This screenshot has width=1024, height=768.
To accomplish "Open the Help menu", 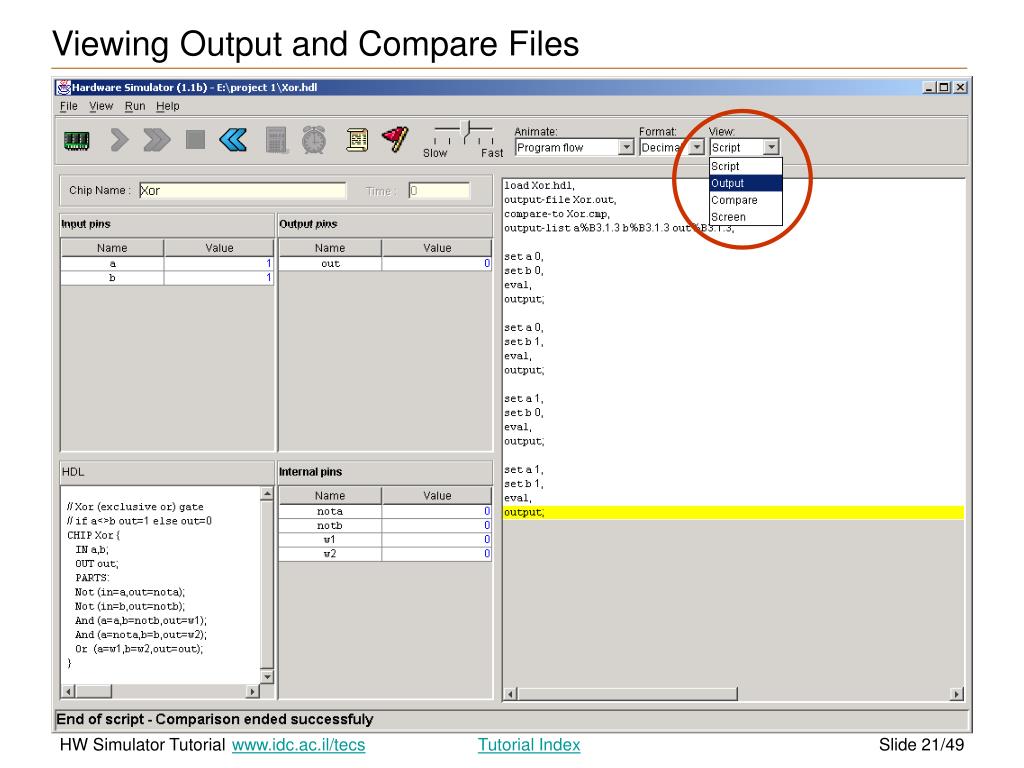I will 168,106.
